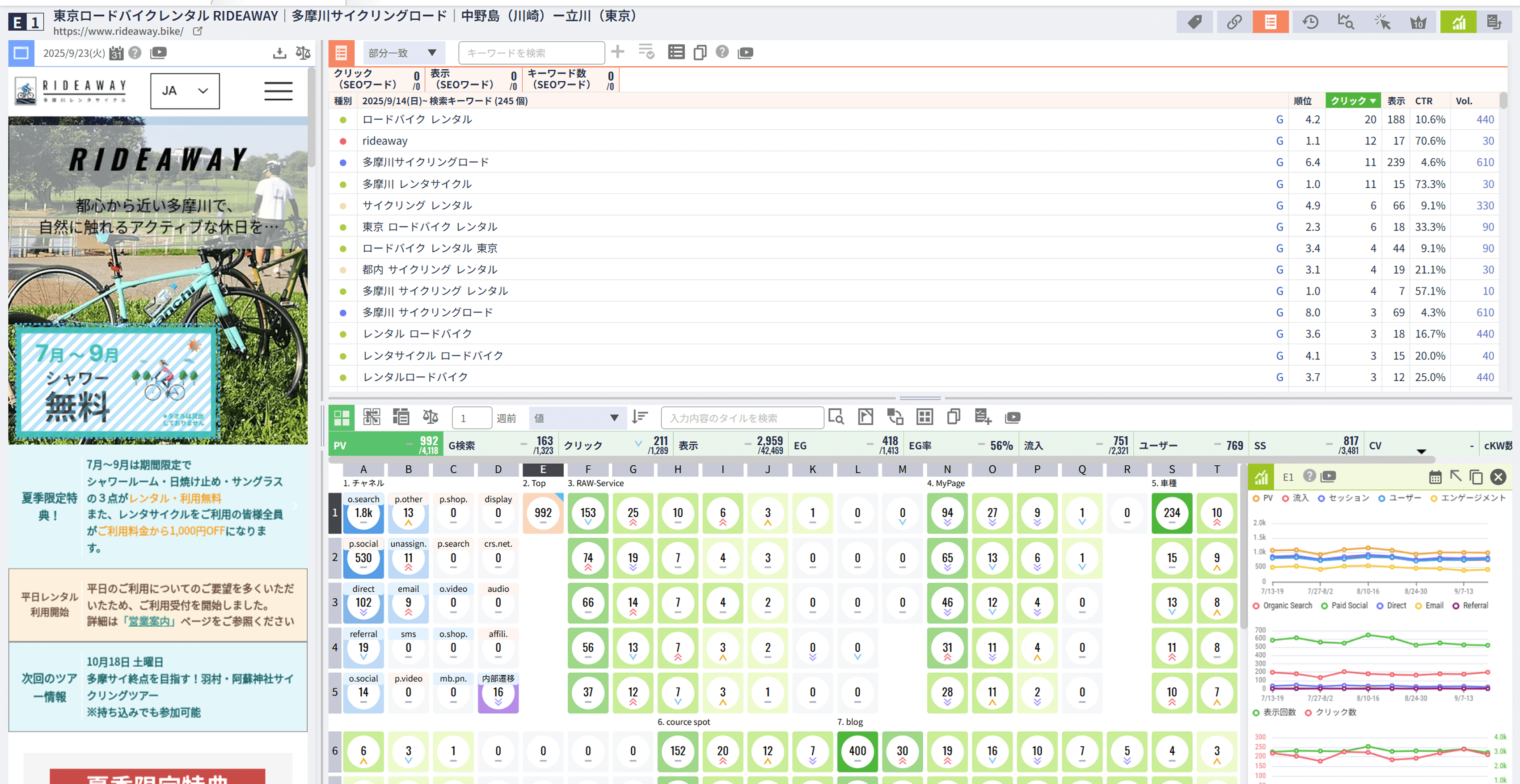1520x784 pixels.
Task: Click the node mapping icon in tile toolbar
Action: (372, 417)
